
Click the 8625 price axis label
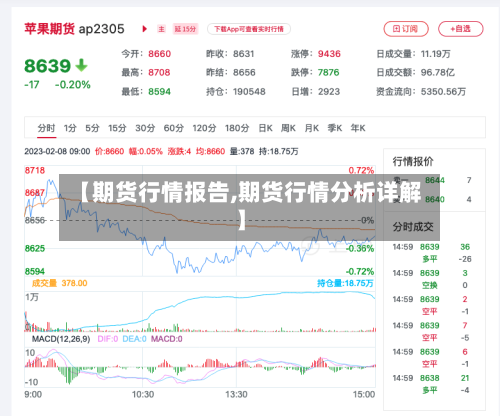tap(35, 248)
